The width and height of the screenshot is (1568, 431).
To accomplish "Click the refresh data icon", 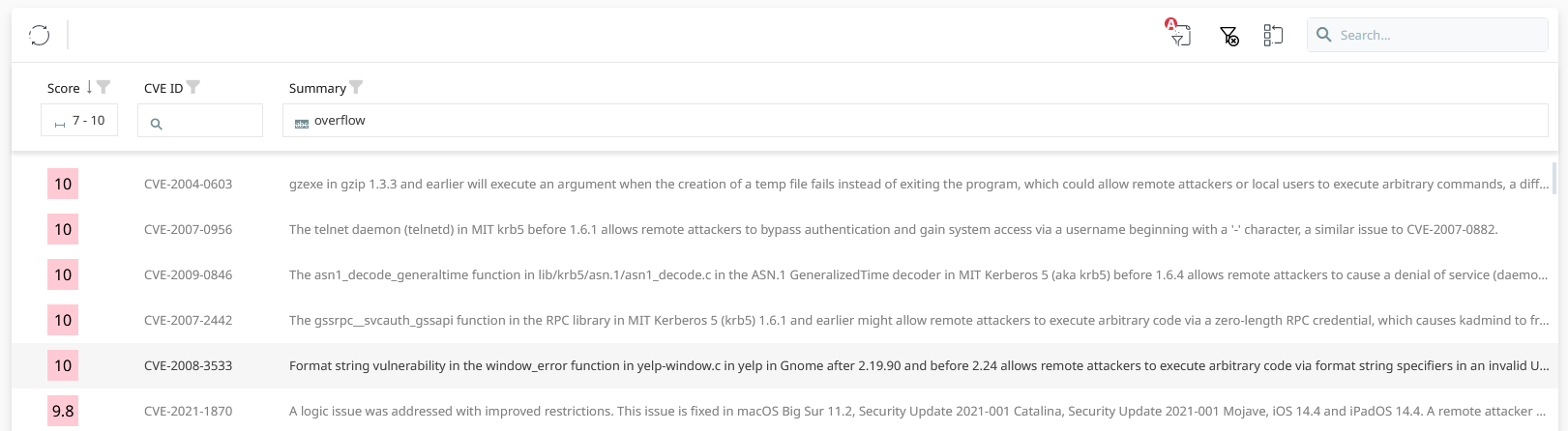I will pos(39,36).
